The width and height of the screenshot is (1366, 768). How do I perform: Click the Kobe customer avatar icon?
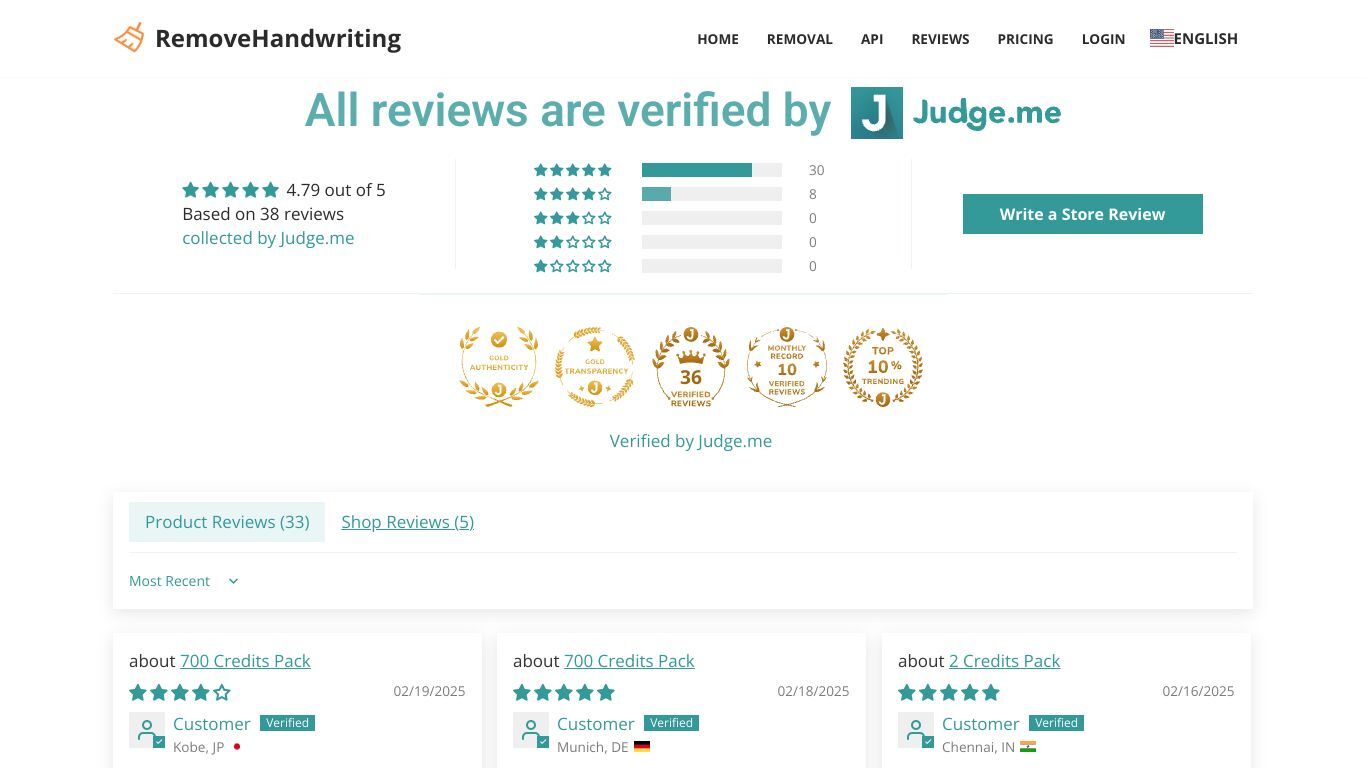click(147, 730)
